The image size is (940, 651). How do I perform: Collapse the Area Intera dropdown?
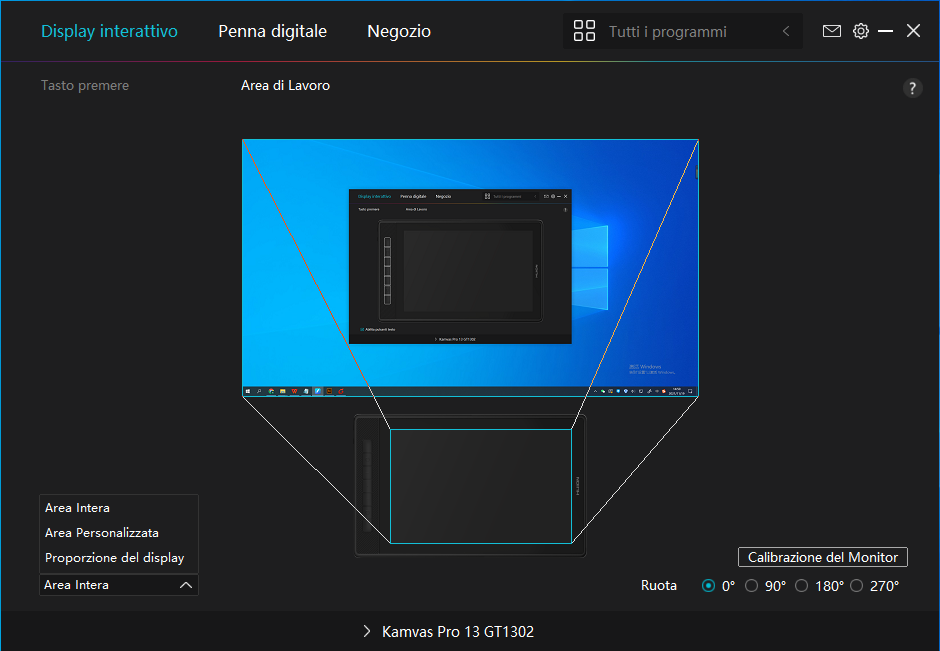click(185, 585)
